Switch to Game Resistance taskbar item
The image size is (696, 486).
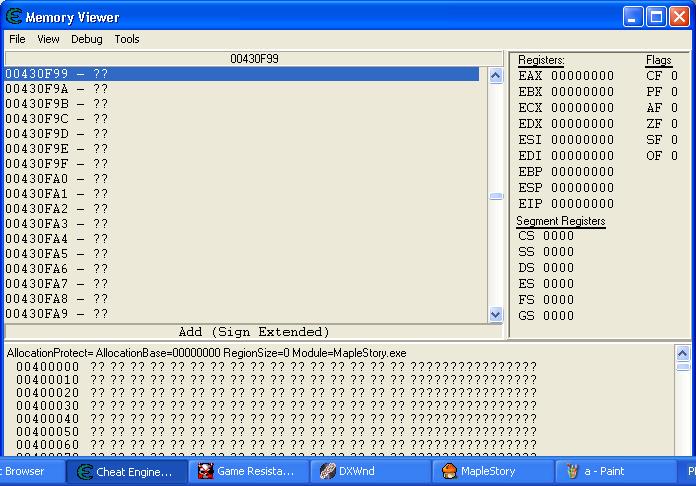click(249, 471)
